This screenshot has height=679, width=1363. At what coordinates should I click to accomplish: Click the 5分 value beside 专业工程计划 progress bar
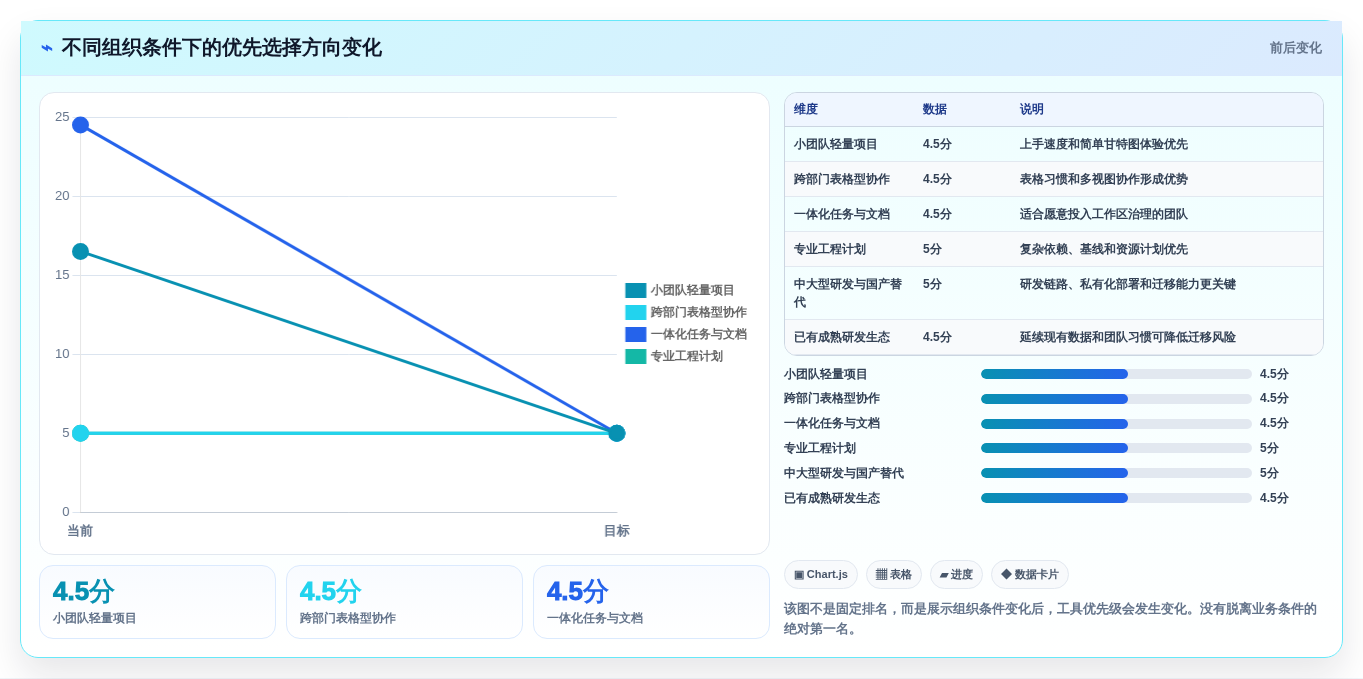1269,448
